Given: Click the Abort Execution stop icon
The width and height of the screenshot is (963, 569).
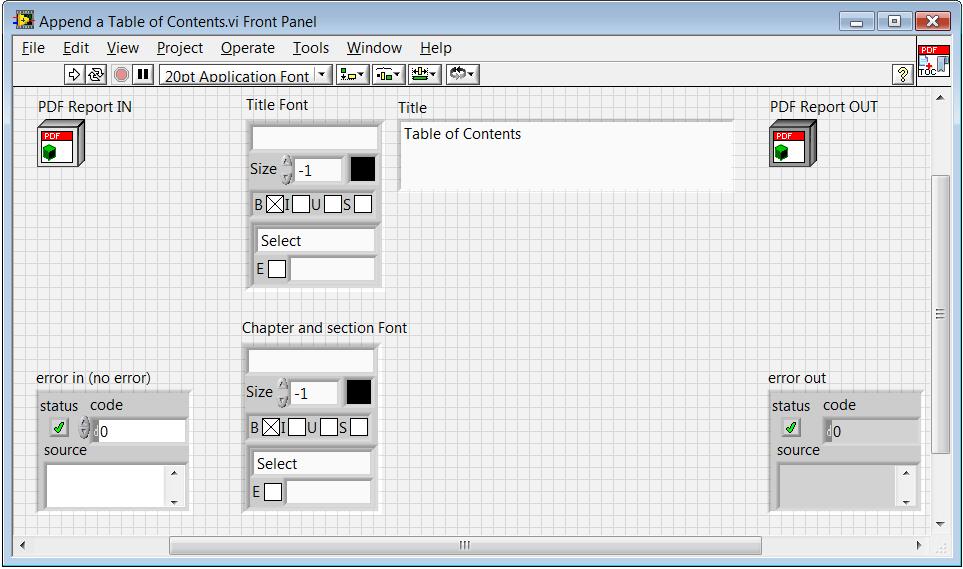Looking at the screenshot, I should point(121,75).
